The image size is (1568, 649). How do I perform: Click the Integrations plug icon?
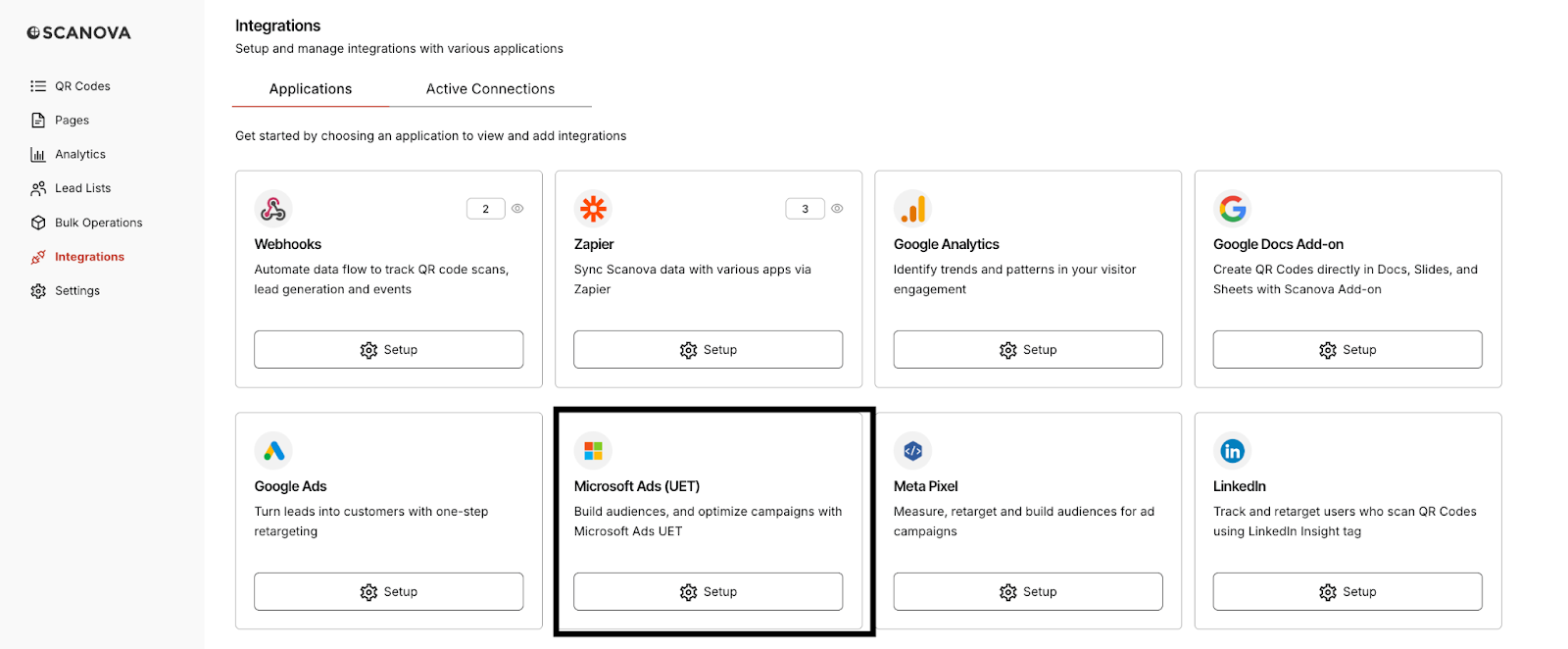pos(38,257)
